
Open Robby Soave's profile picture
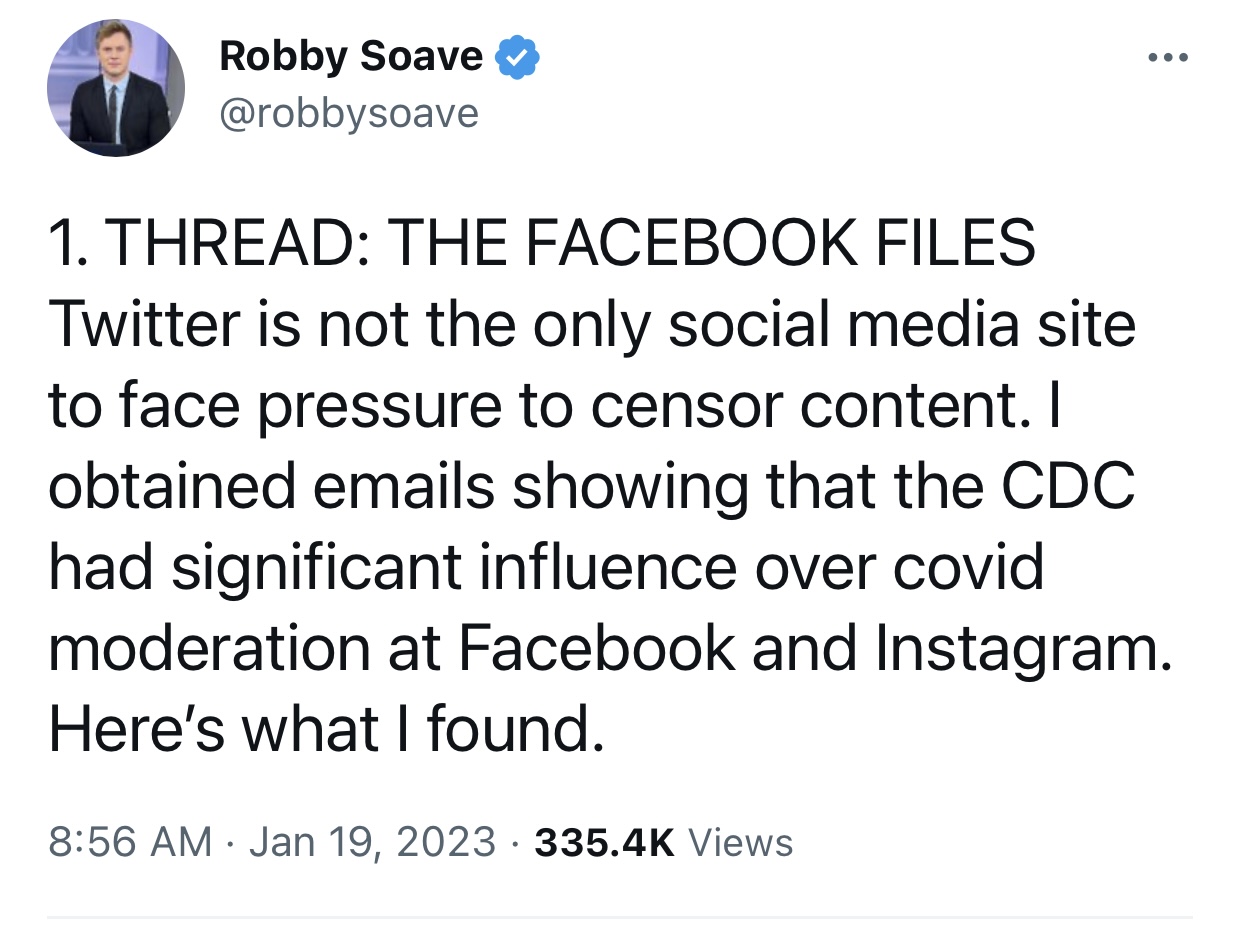[x=116, y=88]
